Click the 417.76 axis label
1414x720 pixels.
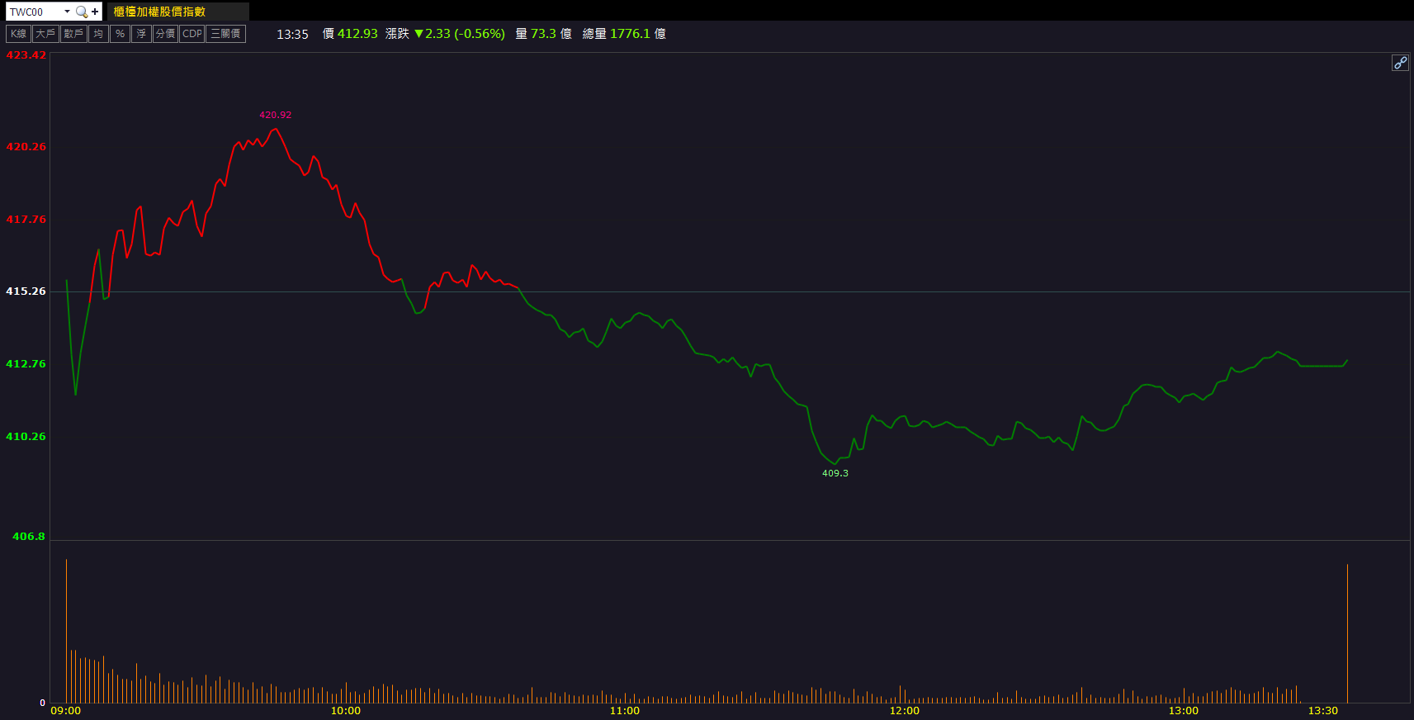click(x=26, y=219)
